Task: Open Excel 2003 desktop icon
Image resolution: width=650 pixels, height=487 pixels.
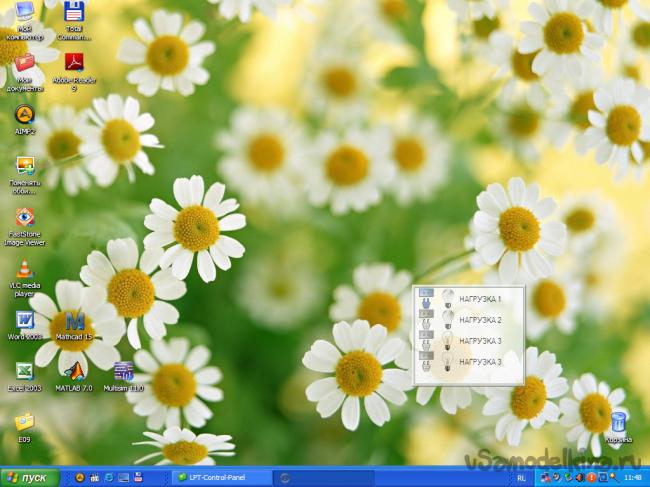Action: click(x=25, y=371)
